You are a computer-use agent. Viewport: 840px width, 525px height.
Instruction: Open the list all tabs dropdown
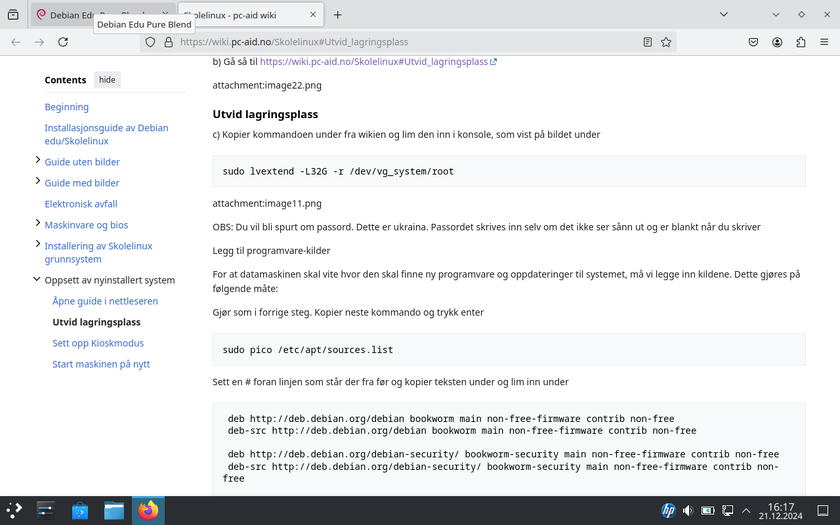point(776,15)
